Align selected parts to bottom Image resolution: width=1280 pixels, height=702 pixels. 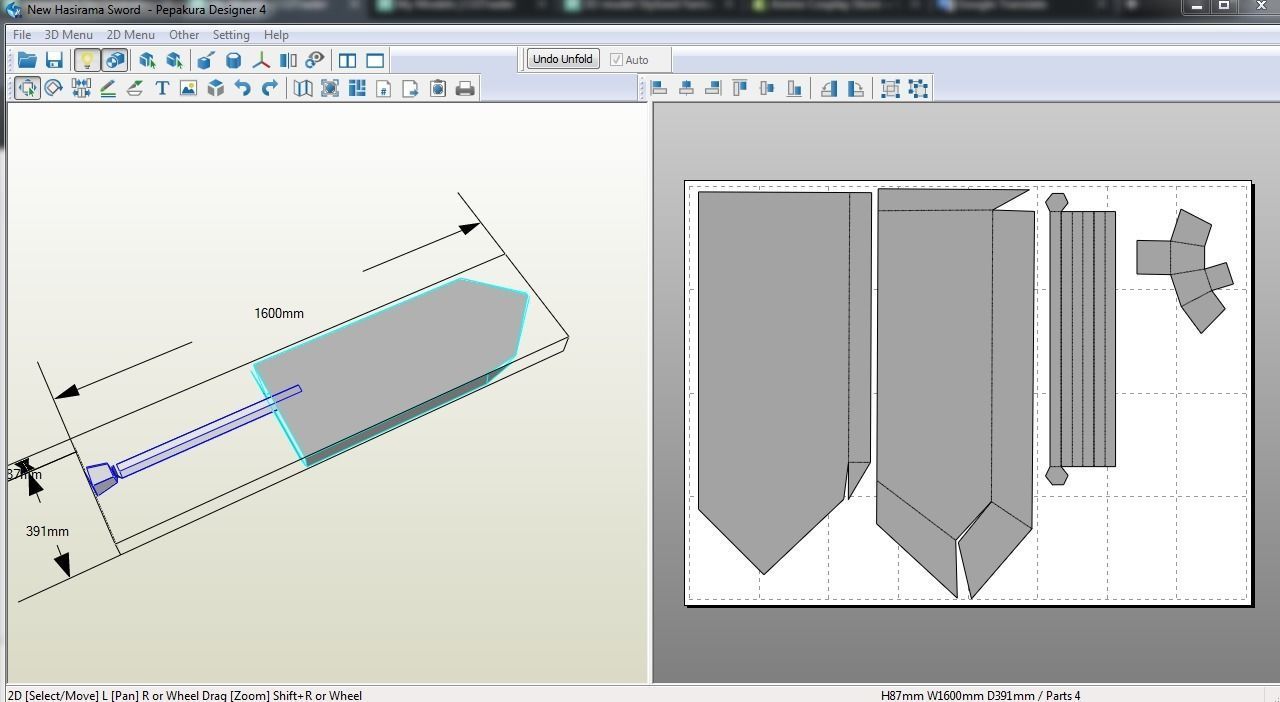tap(794, 88)
